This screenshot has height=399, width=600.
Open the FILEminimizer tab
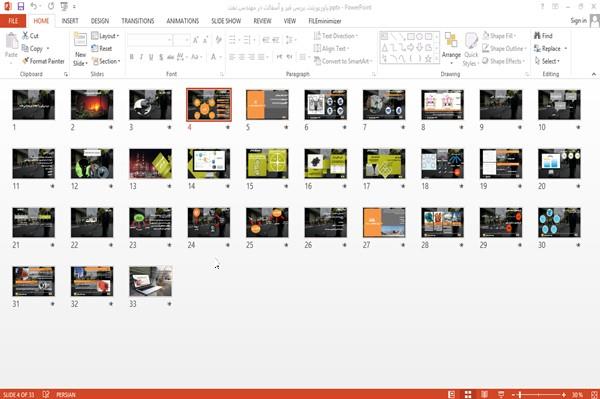[325, 21]
